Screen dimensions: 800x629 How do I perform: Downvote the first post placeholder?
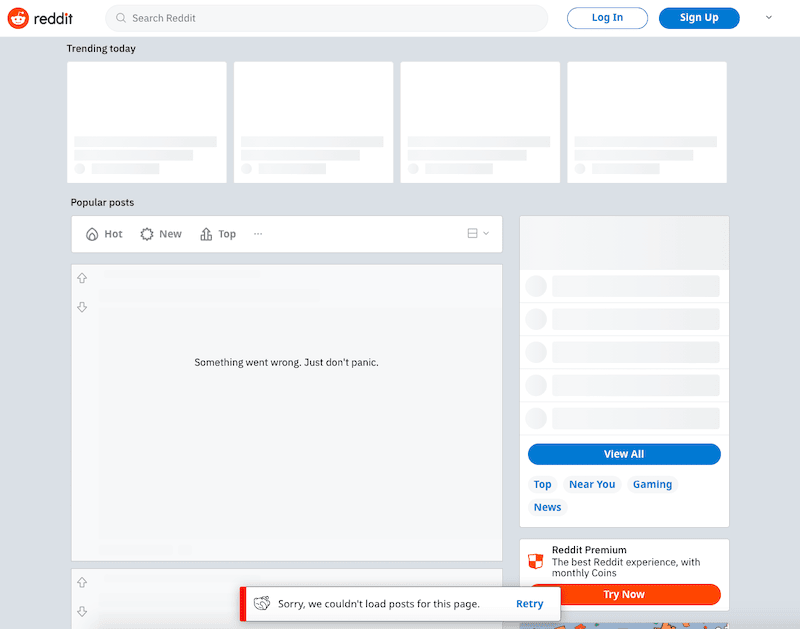(x=82, y=307)
